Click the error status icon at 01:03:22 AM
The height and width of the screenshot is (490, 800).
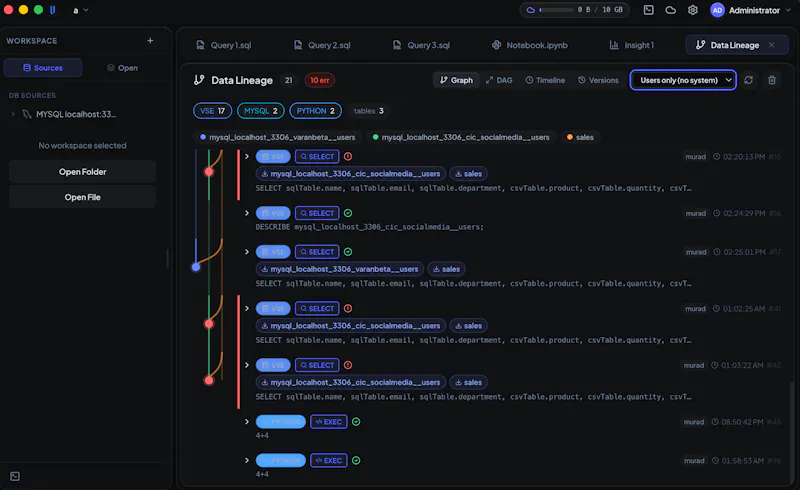348,365
